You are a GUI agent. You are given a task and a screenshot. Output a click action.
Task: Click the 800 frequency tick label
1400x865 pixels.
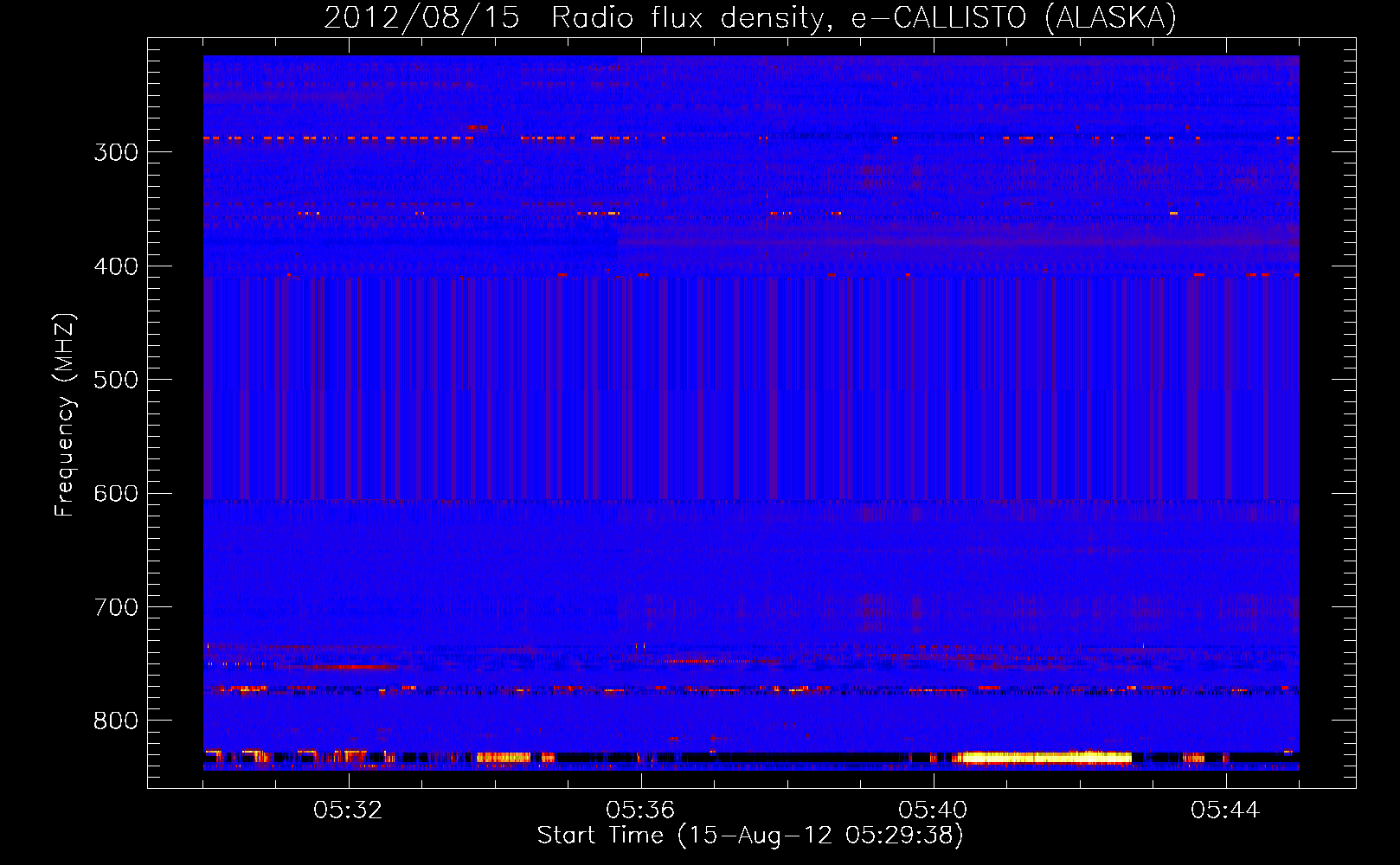coord(116,721)
